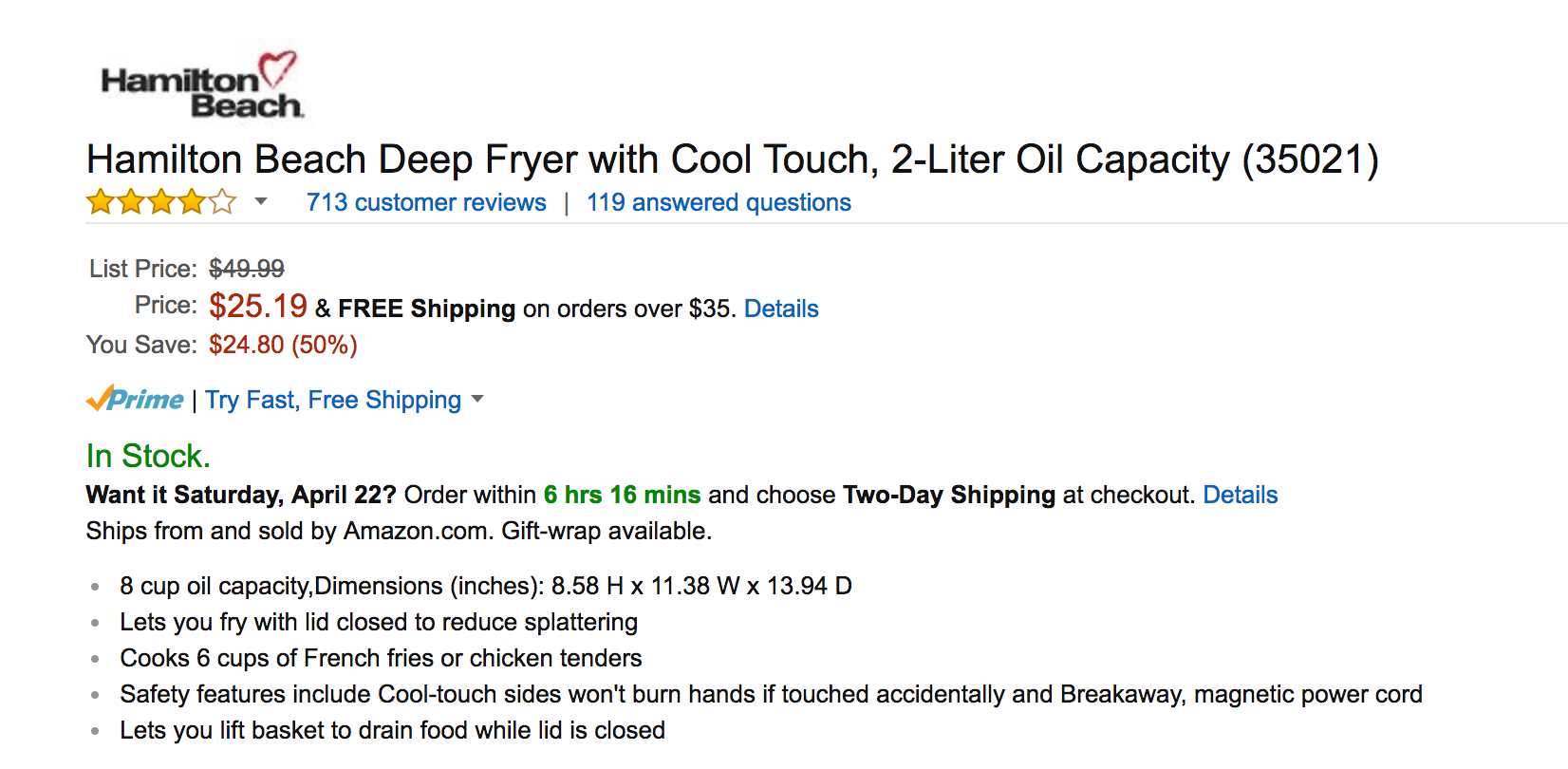This screenshot has height=769, width=1568.
Task: Click the $24.80 (50%) savings amount
Action: coord(283,345)
